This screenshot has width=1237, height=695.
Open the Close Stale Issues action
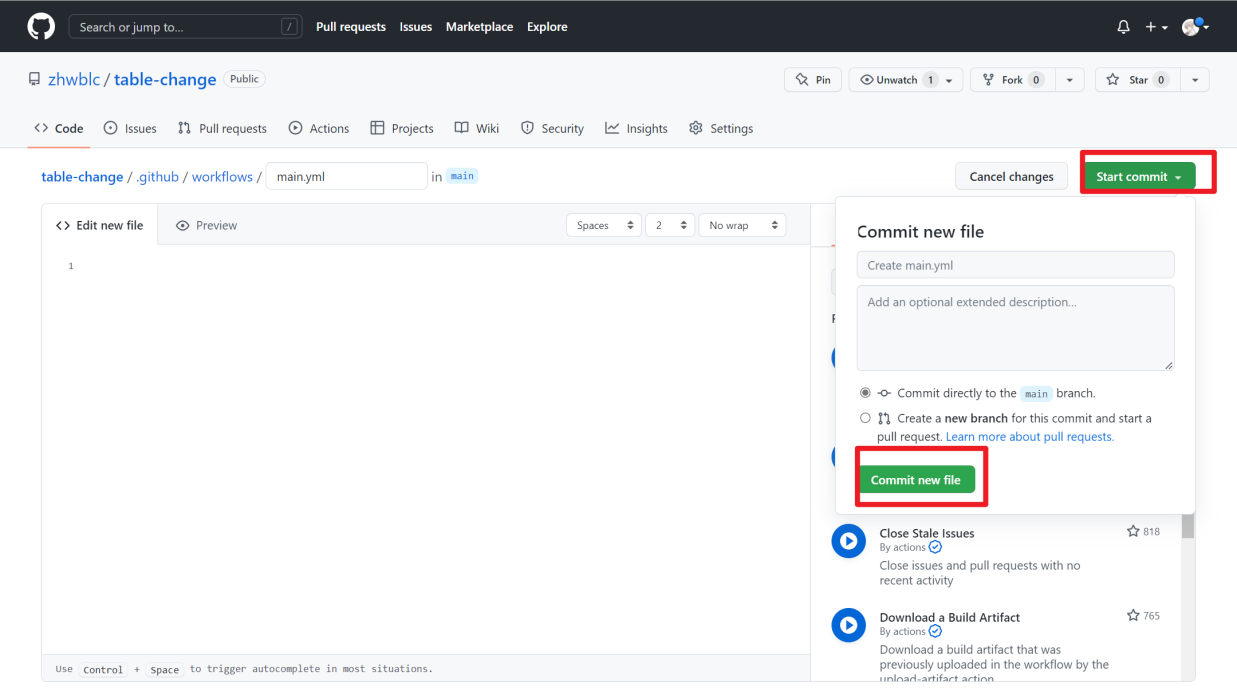coord(926,533)
